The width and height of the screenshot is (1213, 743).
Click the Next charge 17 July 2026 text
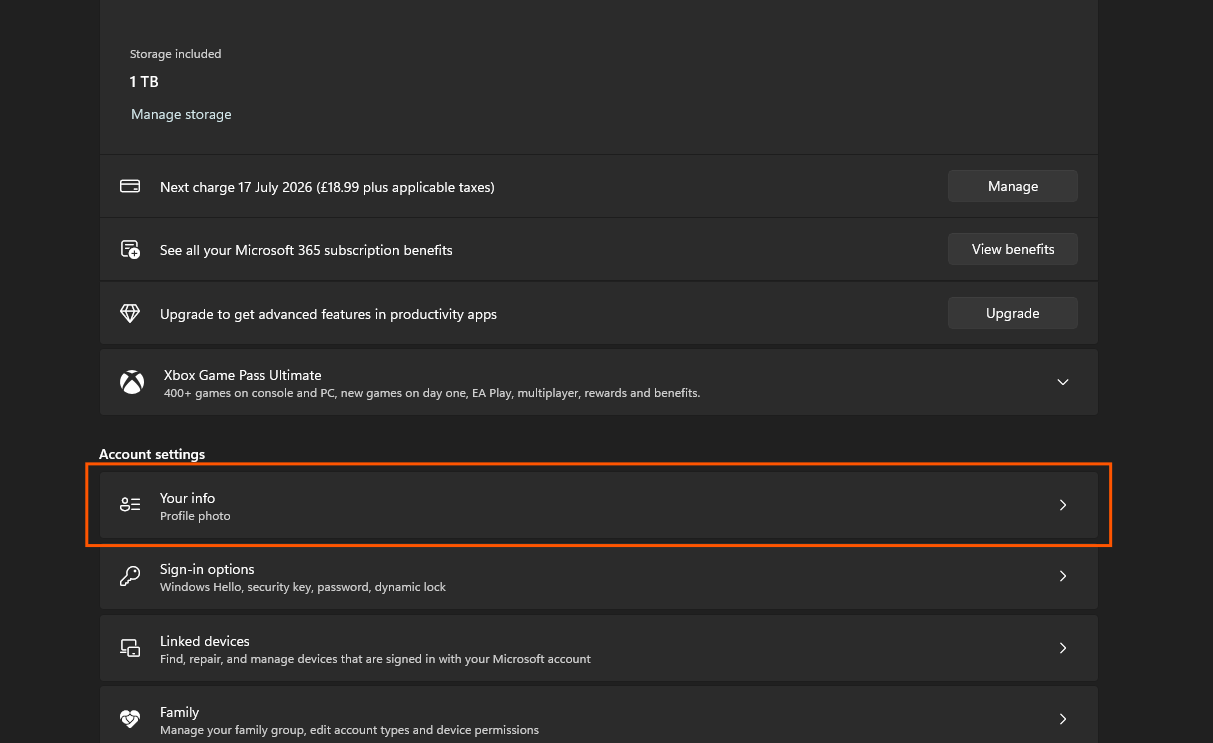327,187
